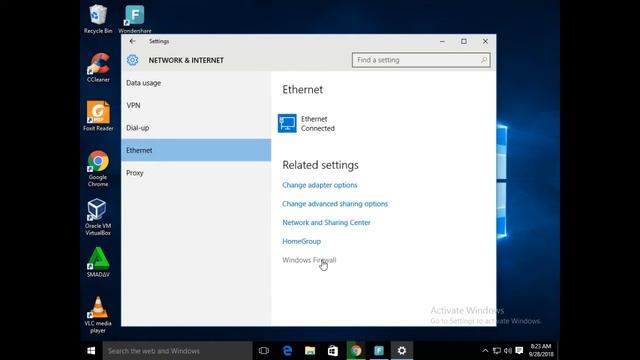Open the HomeGroup link
This screenshot has height=360, width=640.
click(302, 241)
